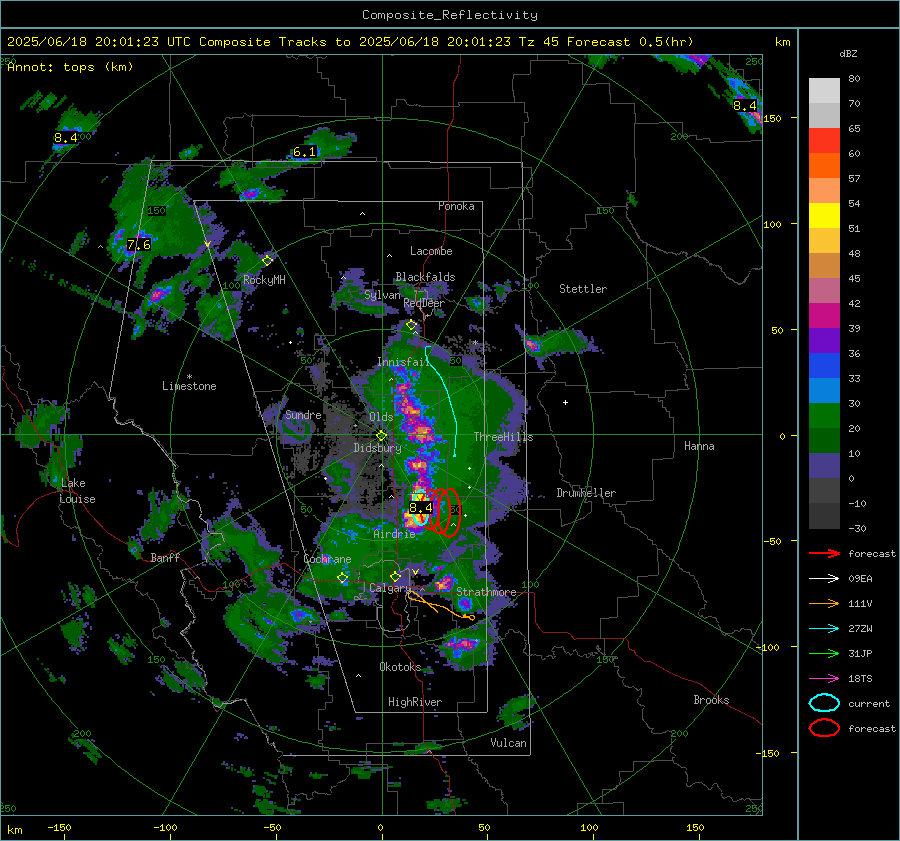Select the magenta 18TS track arrow

(x=824, y=679)
